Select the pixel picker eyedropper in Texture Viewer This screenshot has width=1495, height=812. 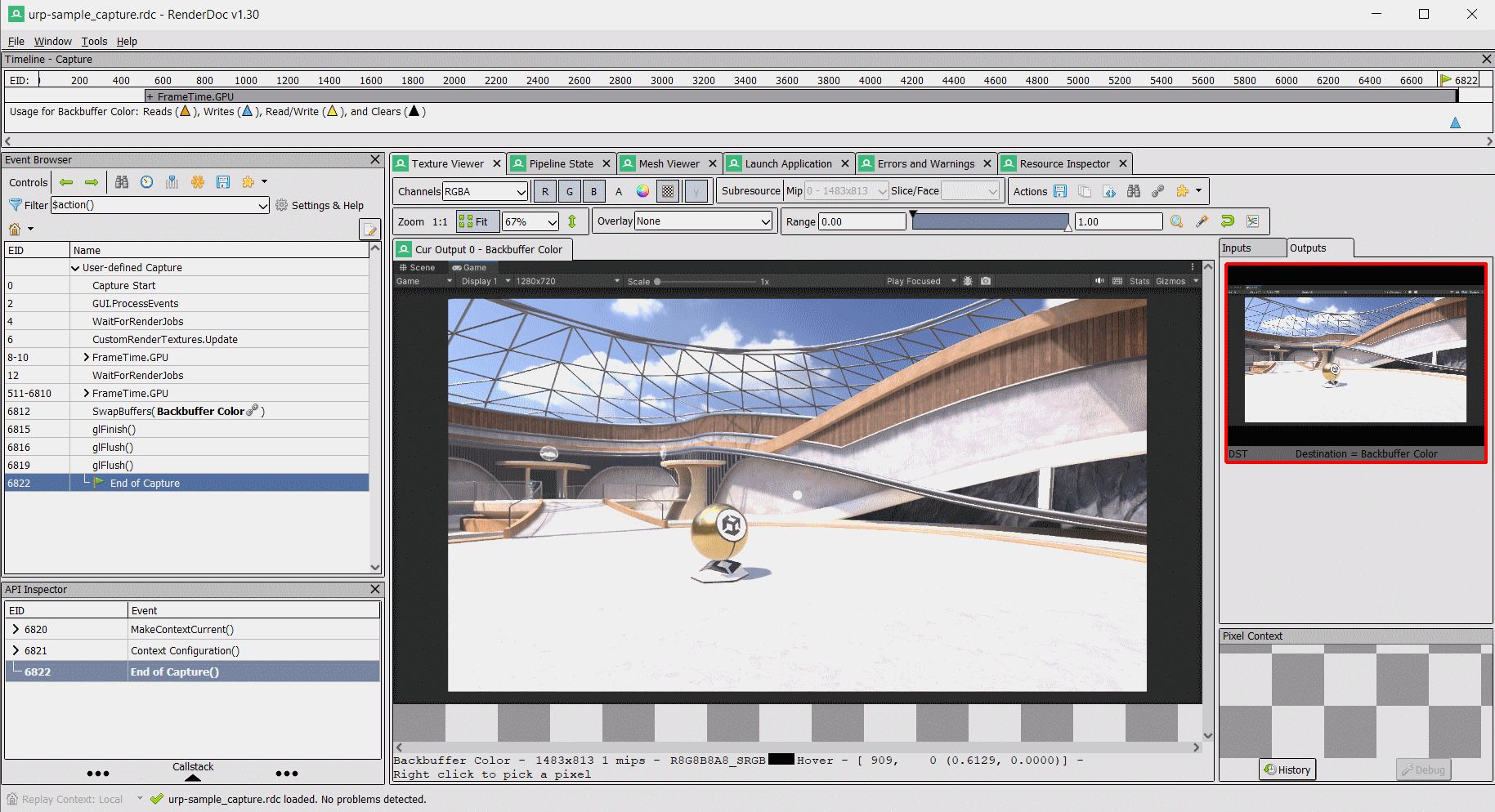(1202, 221)
